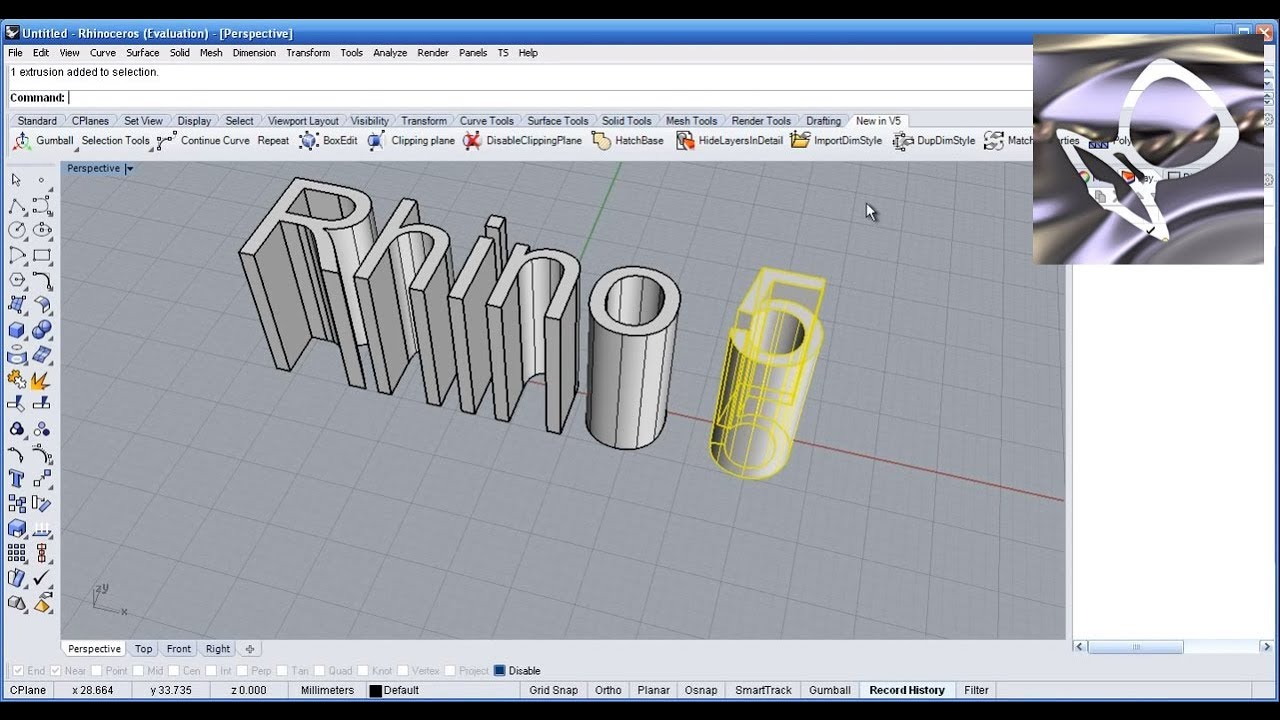
Task: Open the Perspective viewport title dropdown arrow
Action: point(129,169)
